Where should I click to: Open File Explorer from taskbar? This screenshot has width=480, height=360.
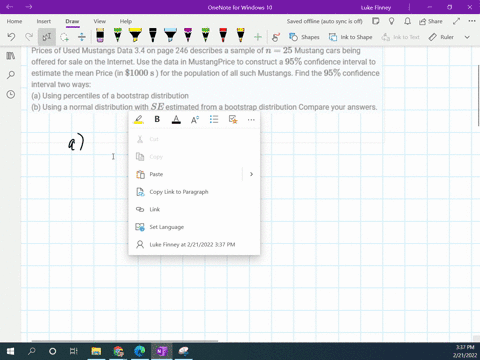(x=96, y=351)
